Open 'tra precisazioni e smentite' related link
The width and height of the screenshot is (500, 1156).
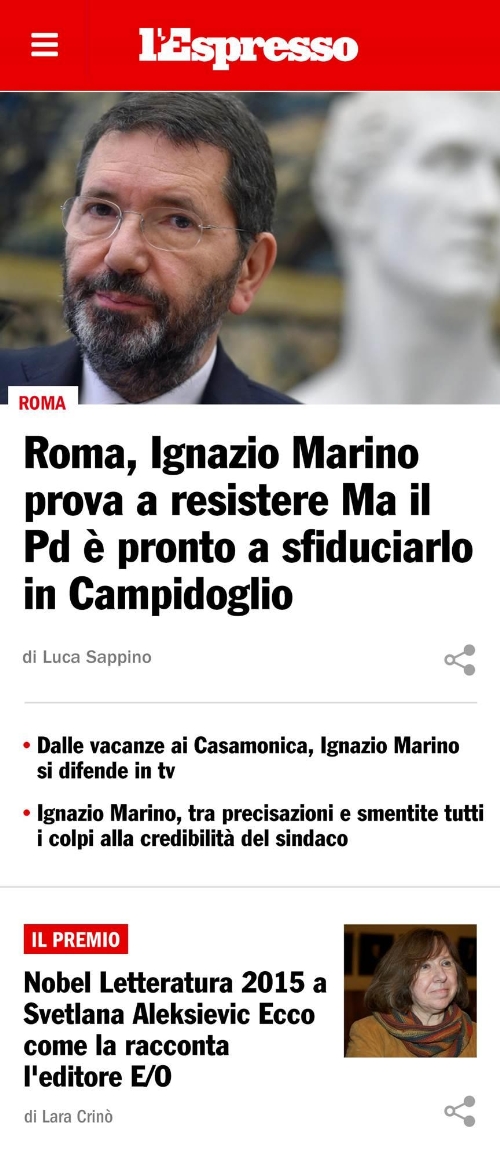[260, 826]
